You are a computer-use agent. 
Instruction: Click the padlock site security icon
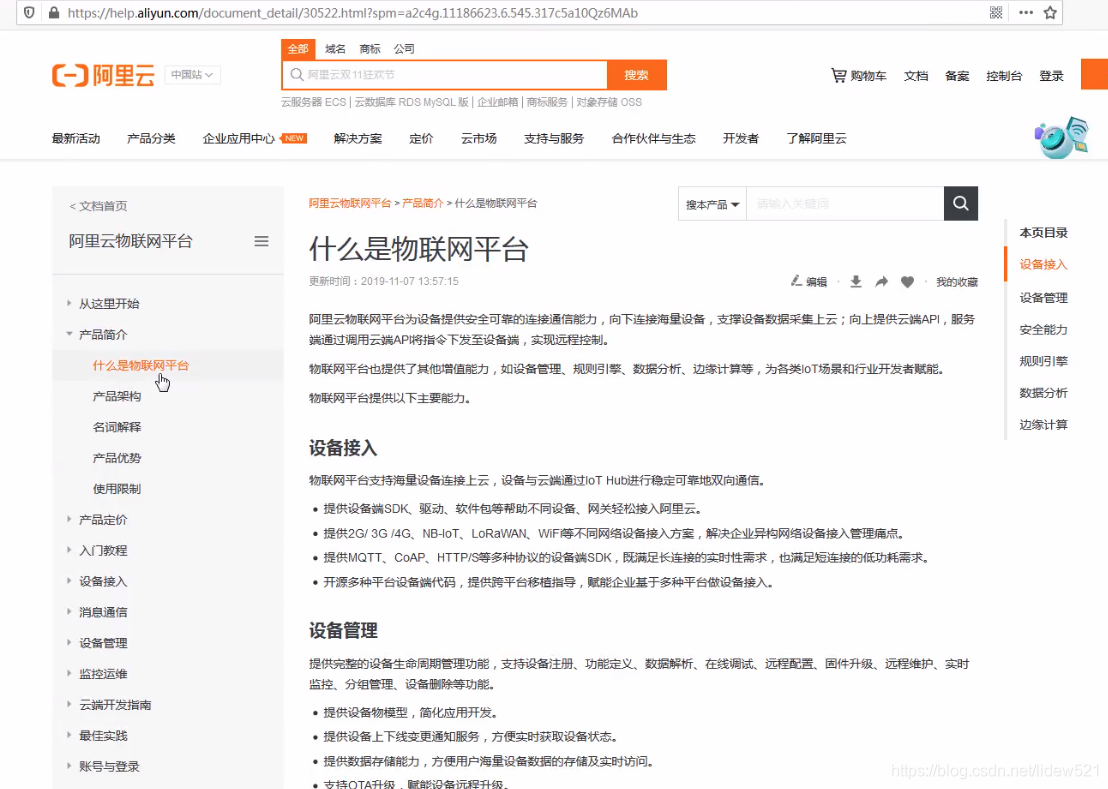(54, 13)
